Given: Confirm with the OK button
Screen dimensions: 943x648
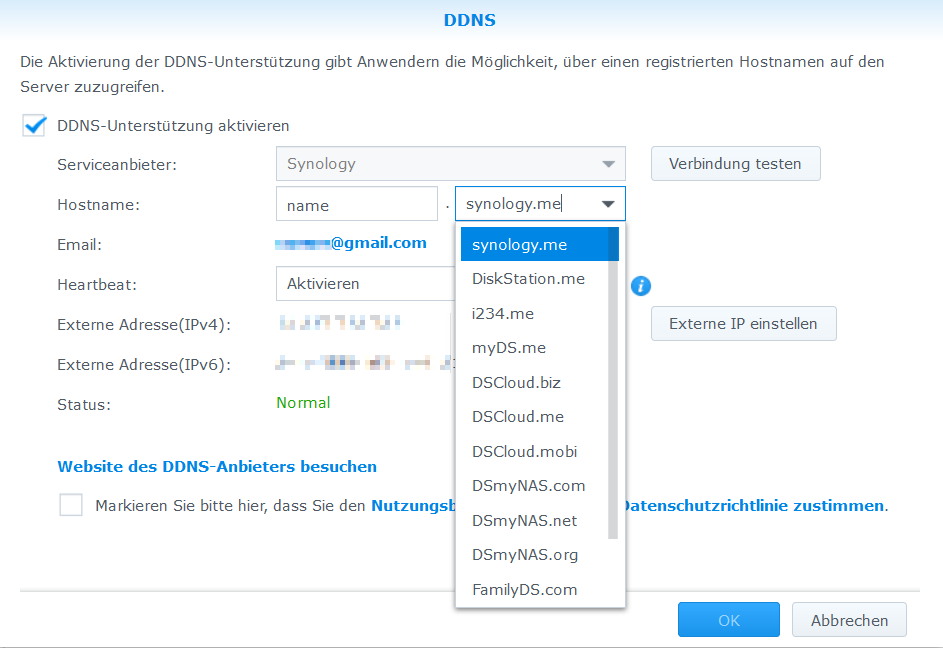Looking at the screenshot, I should [729, 620].
